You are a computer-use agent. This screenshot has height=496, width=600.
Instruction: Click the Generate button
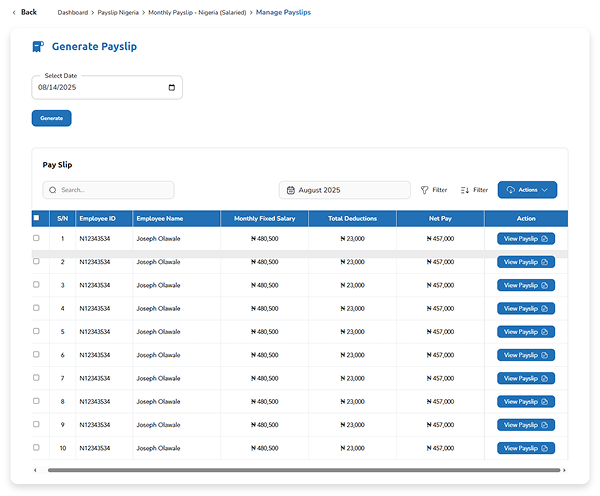click(x=51, y=118)
